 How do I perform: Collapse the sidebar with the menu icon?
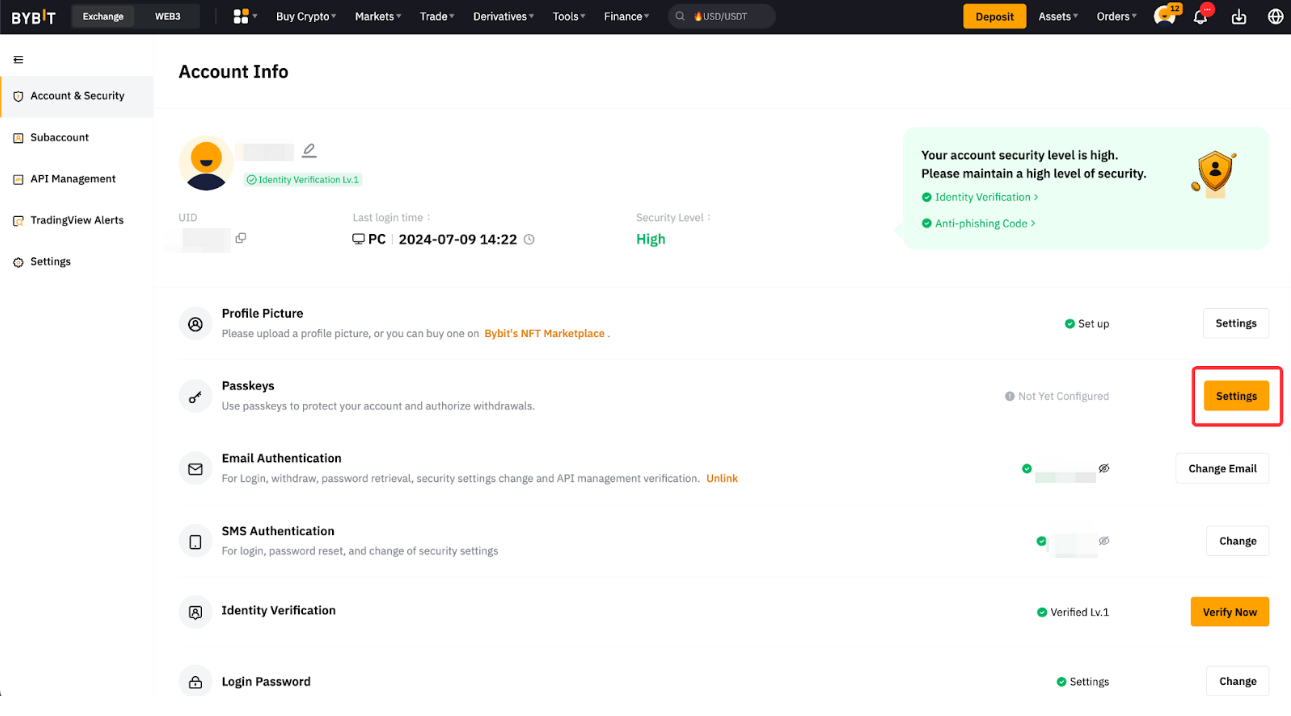pyautogui.click(x=18, y=60)
